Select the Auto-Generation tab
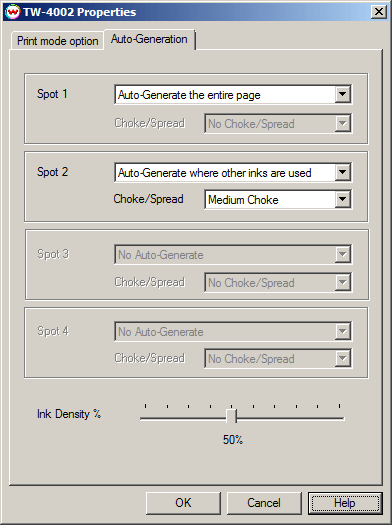The width and height of the screenshot is (392, 525). click(149, 39)
